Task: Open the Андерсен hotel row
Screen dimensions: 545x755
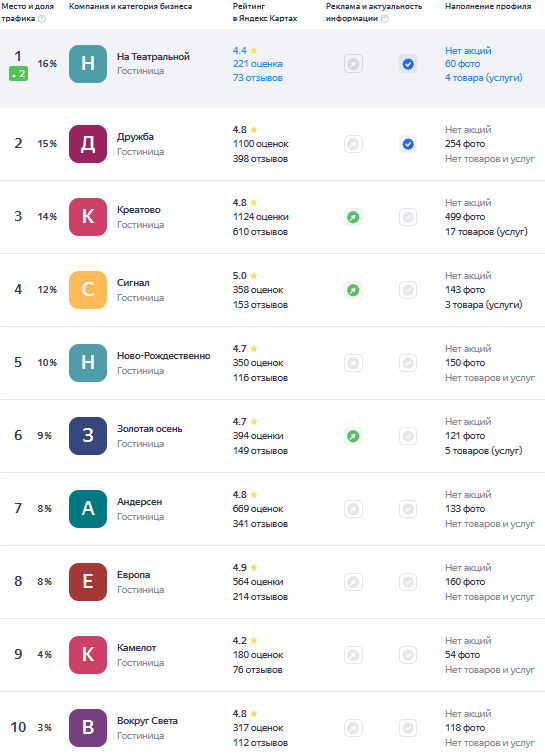Action: pyautogui.click(x=272, y=509)
